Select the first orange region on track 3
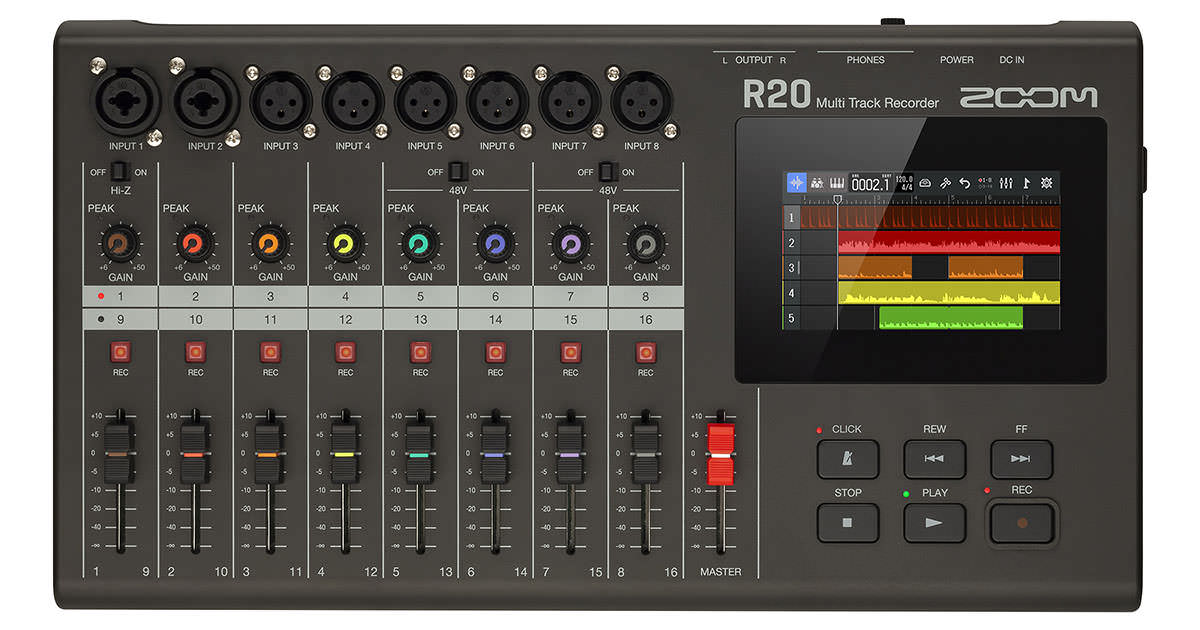Screen dimensions: 1200x630 [875, 268]
